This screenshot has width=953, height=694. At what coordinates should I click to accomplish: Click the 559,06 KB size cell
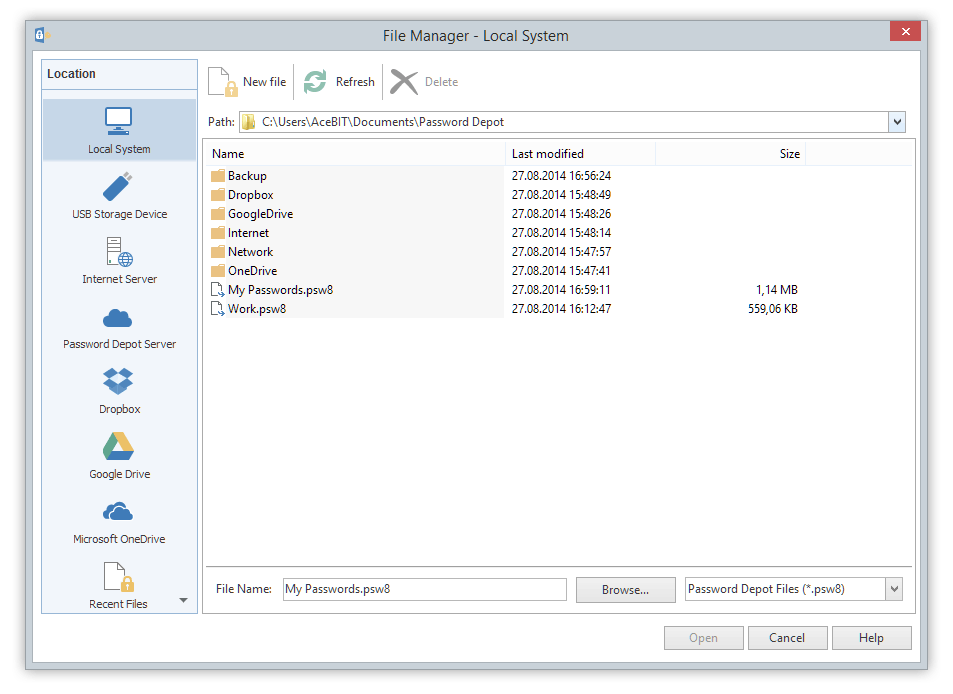click(772, 309)
